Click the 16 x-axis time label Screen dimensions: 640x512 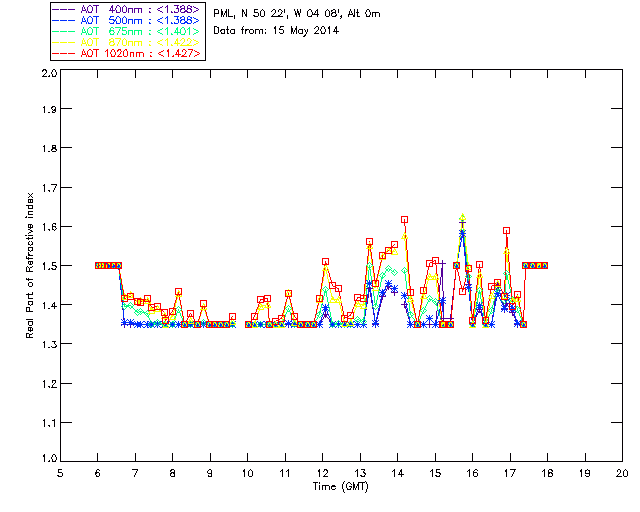[x=473, y=473]
